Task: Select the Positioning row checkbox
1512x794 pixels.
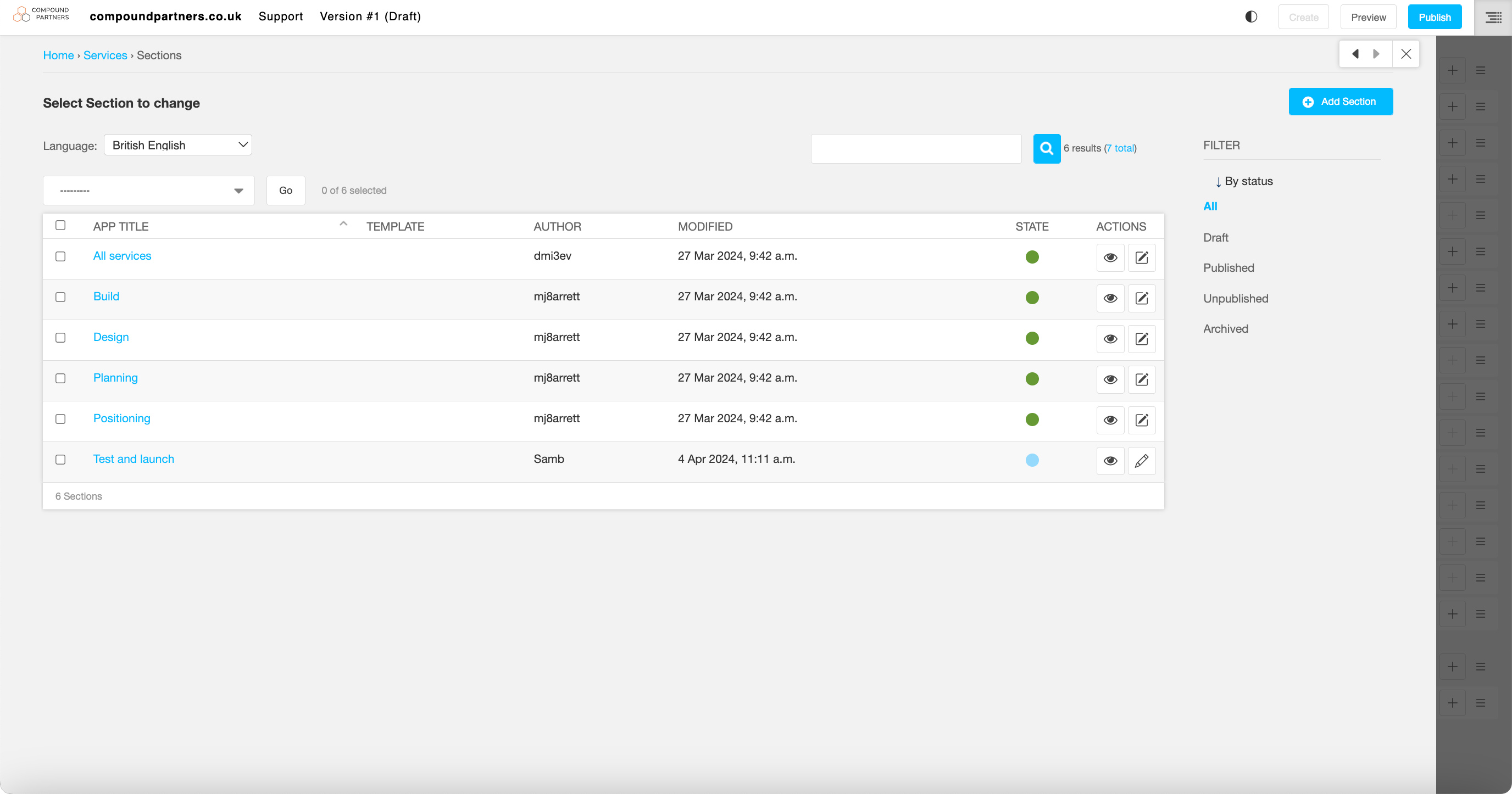Action: tap(60, 419)
